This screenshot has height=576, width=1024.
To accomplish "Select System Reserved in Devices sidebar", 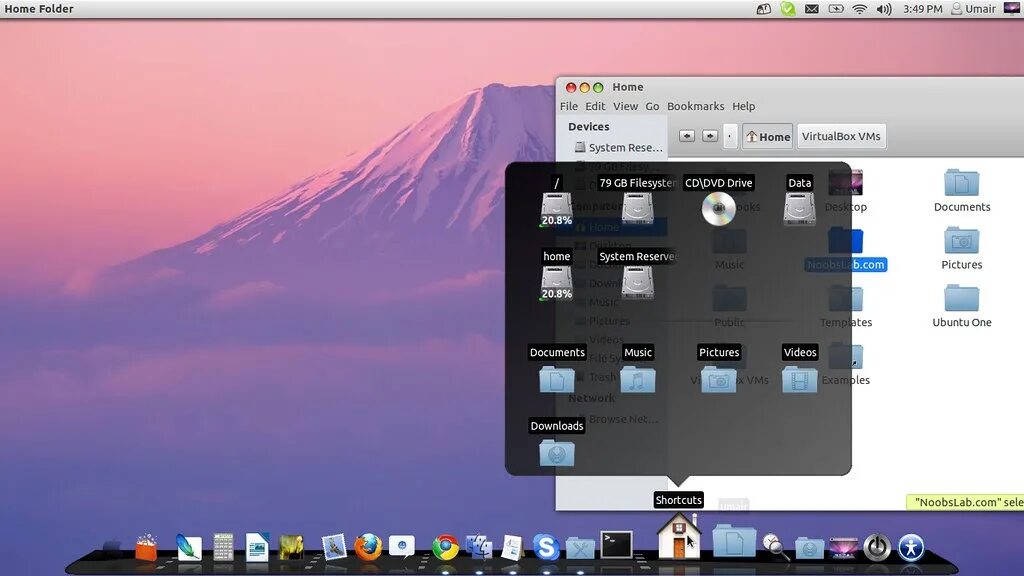I will point(618,148).
